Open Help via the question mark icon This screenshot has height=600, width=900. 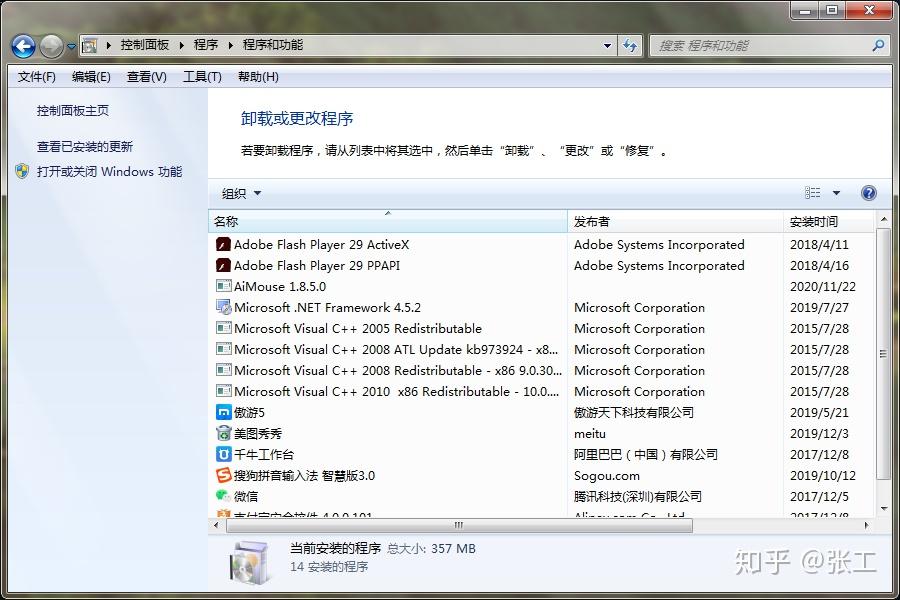pyautogui.click(x=868, y=193)
